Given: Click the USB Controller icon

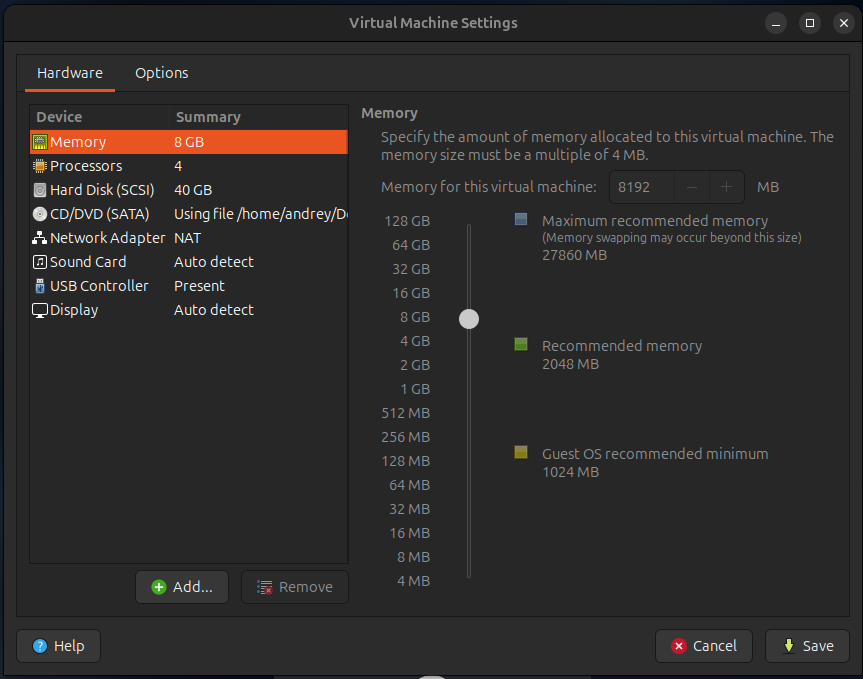Looking at the screenshot, I should [x=40, y=286].
